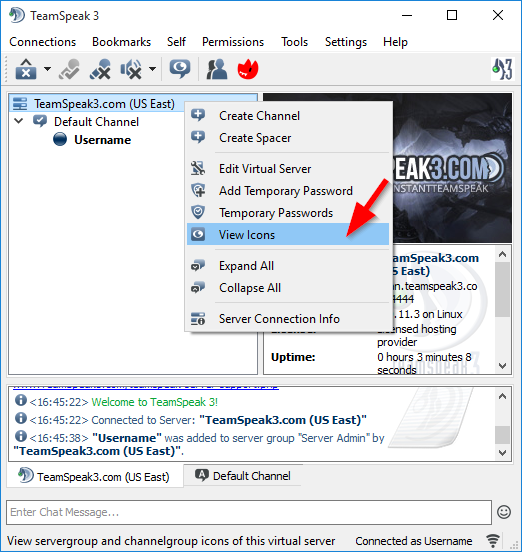Choose Expand All in the context menu
The width and height of the screenshot is (522, 552).
pos(288,266)
